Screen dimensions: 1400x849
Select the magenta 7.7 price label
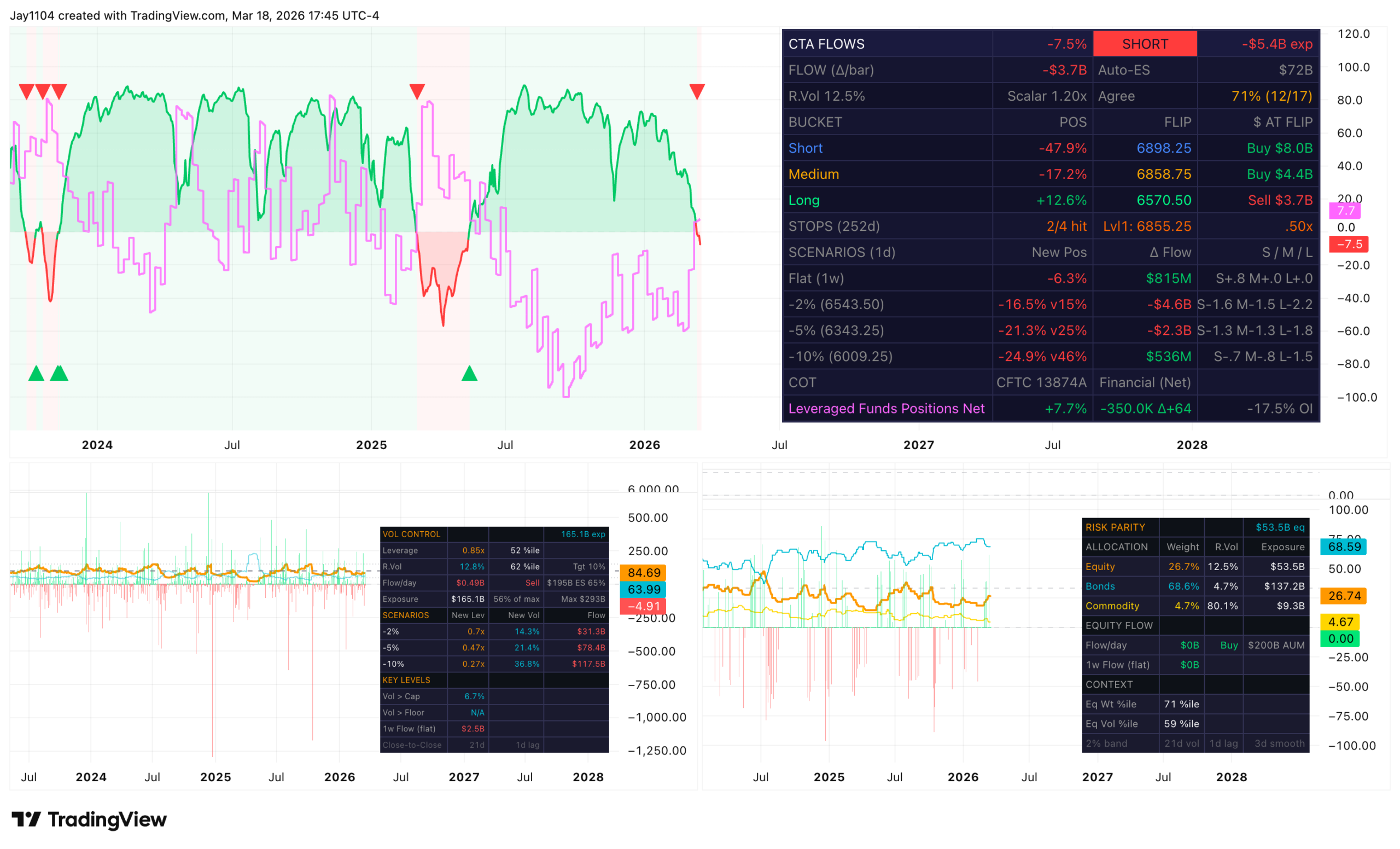1345,211
